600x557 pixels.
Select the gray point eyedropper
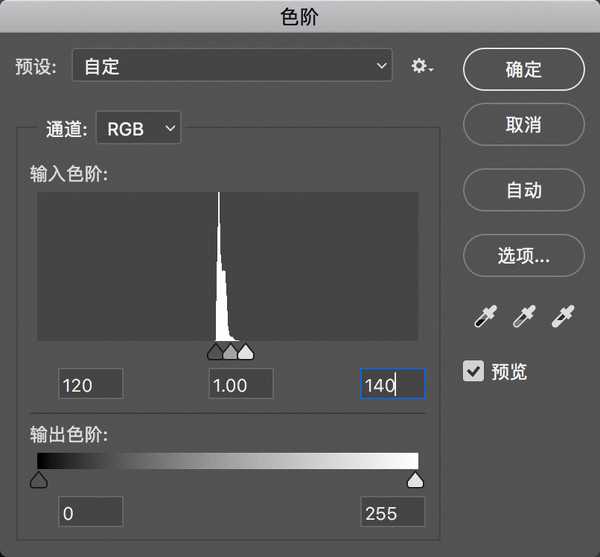click(524, 318)
